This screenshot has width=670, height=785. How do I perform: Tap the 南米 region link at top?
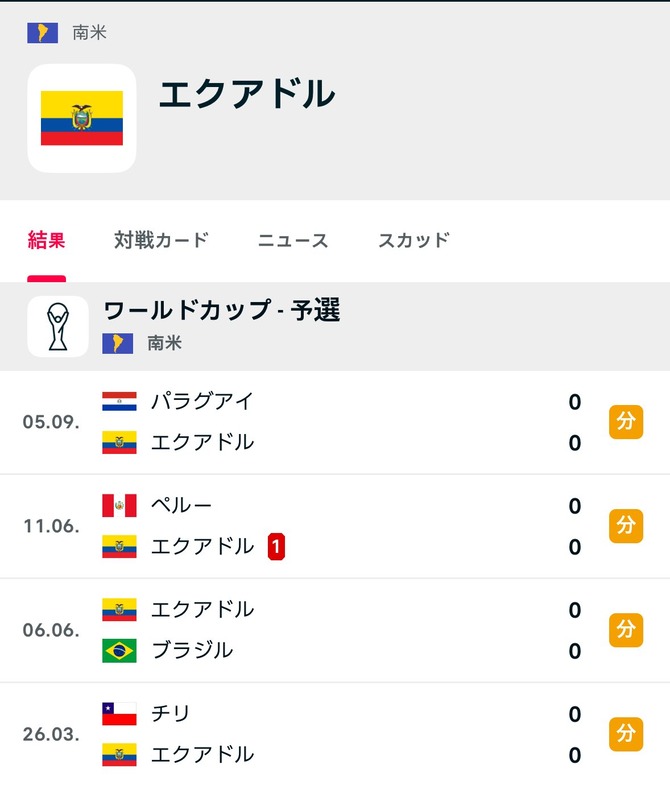pos(89,33)
